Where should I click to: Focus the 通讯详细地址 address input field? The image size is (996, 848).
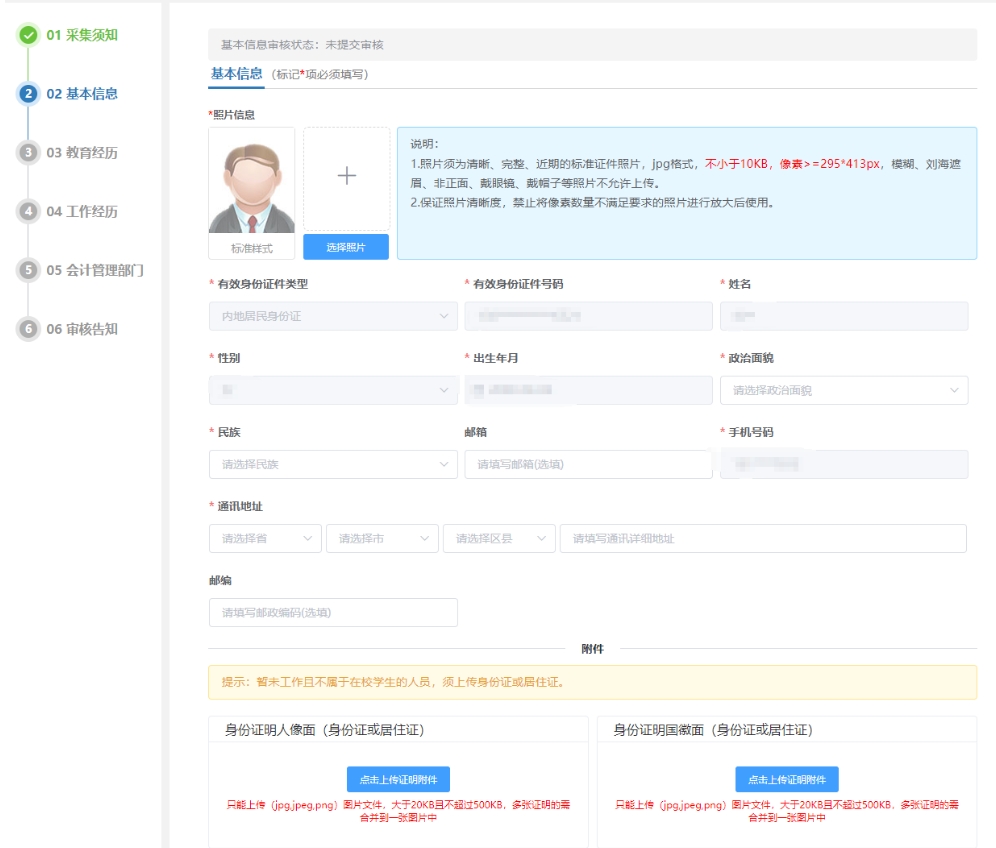(762, 538)
